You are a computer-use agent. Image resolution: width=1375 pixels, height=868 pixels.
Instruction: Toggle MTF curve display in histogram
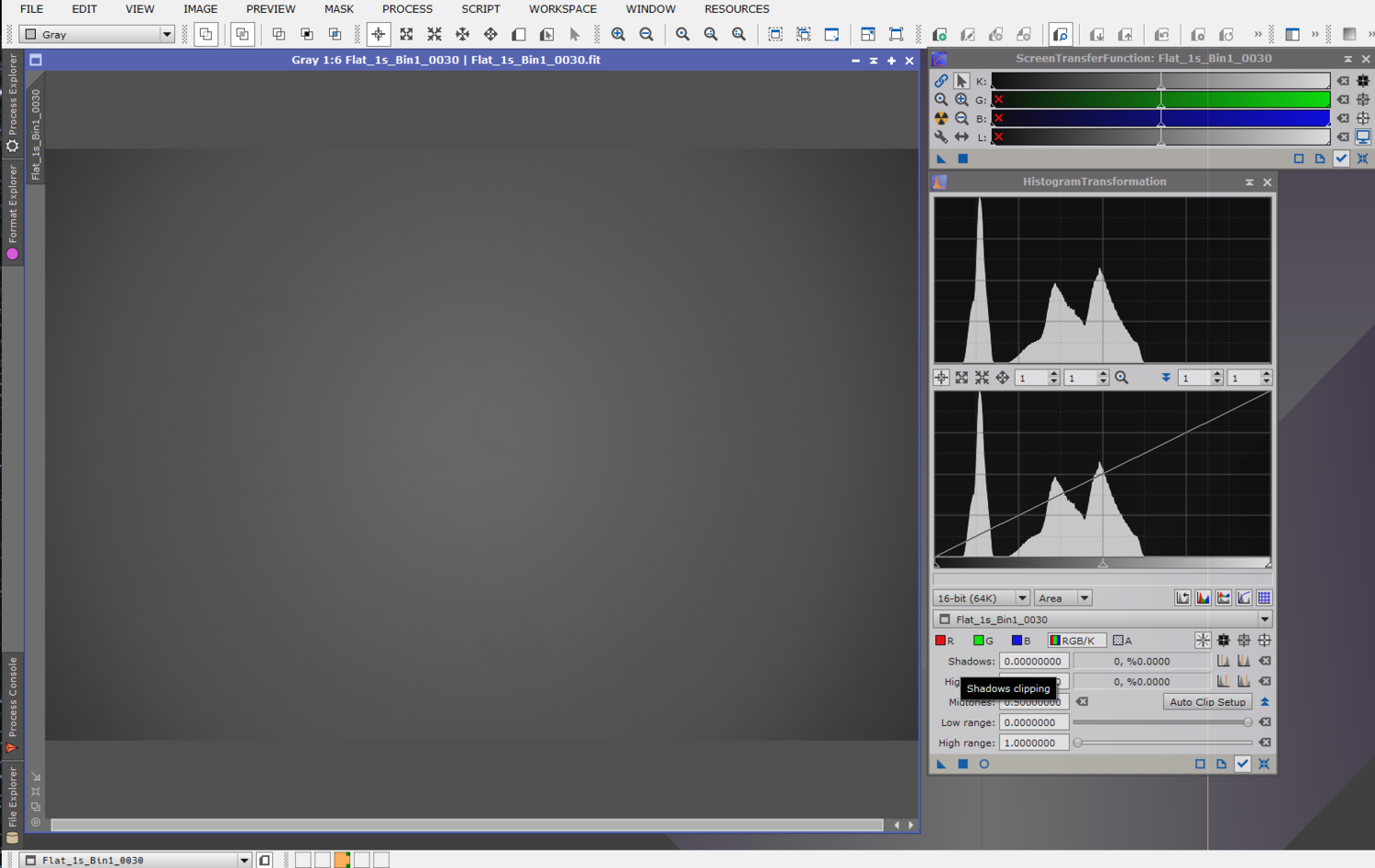[1244, 598]
